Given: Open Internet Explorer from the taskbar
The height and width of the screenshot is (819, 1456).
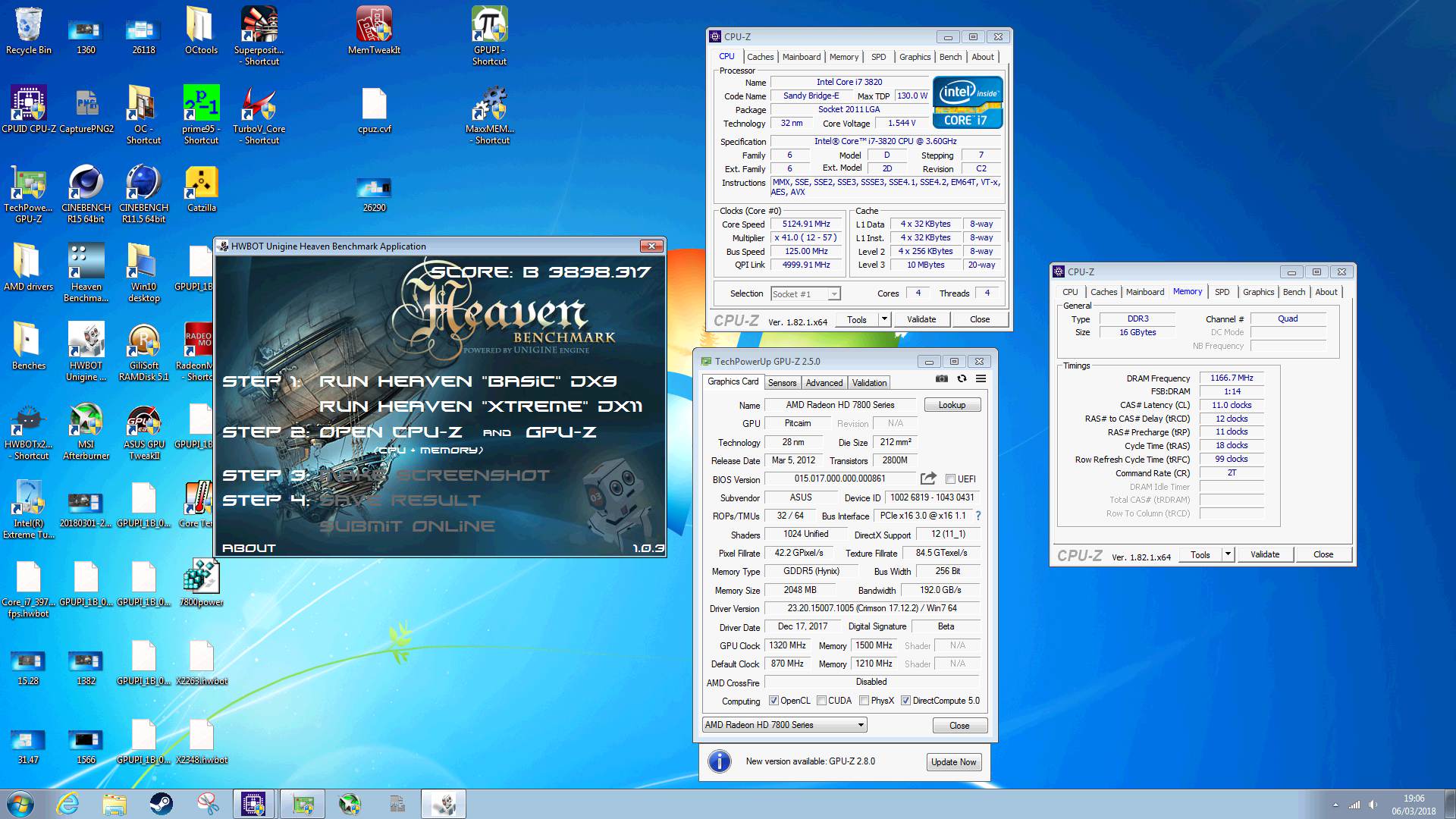Looking at the screenshot, I should click(67, 803).
